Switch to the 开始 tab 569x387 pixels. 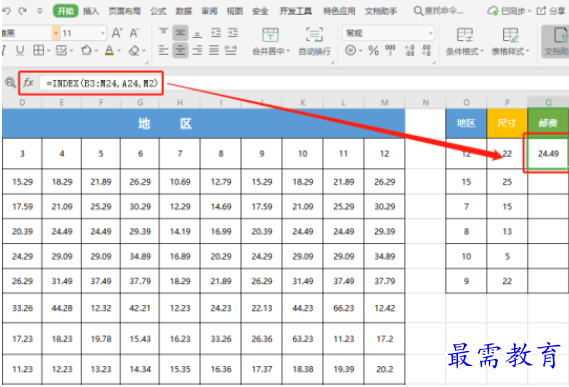[x=66, y=11]
